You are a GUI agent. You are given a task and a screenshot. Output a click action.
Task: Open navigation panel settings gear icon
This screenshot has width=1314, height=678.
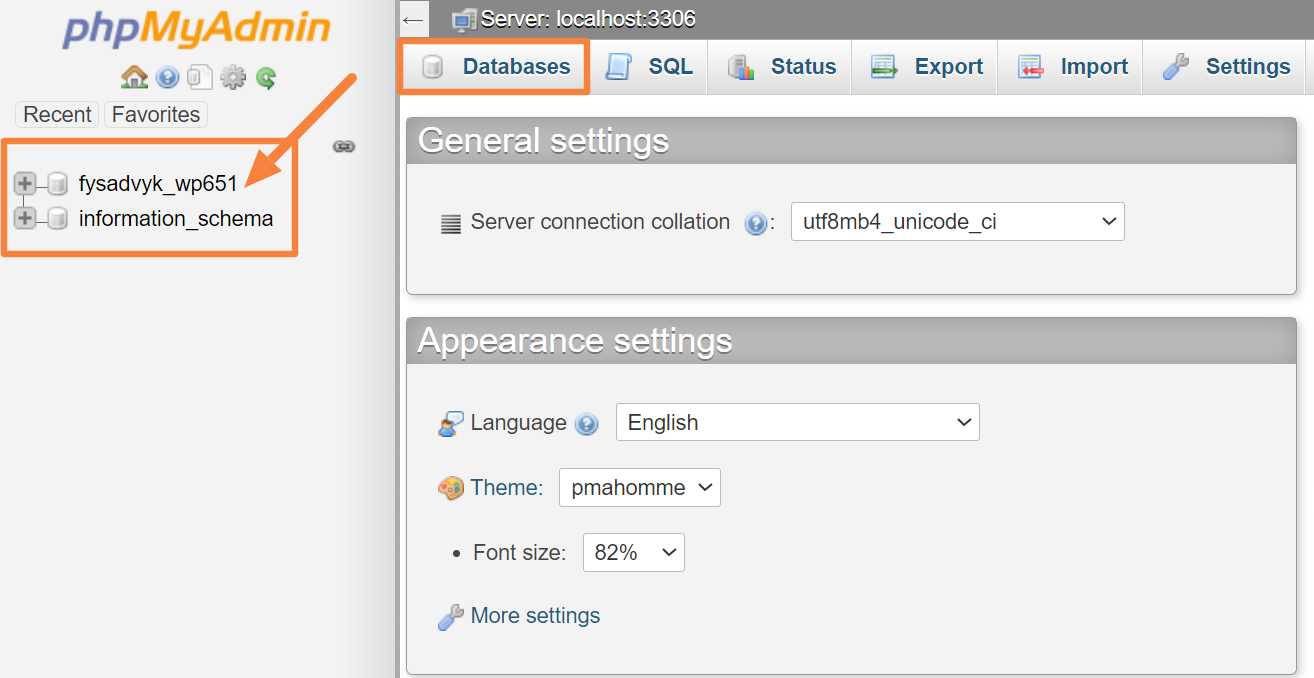[x=233, y=77]
